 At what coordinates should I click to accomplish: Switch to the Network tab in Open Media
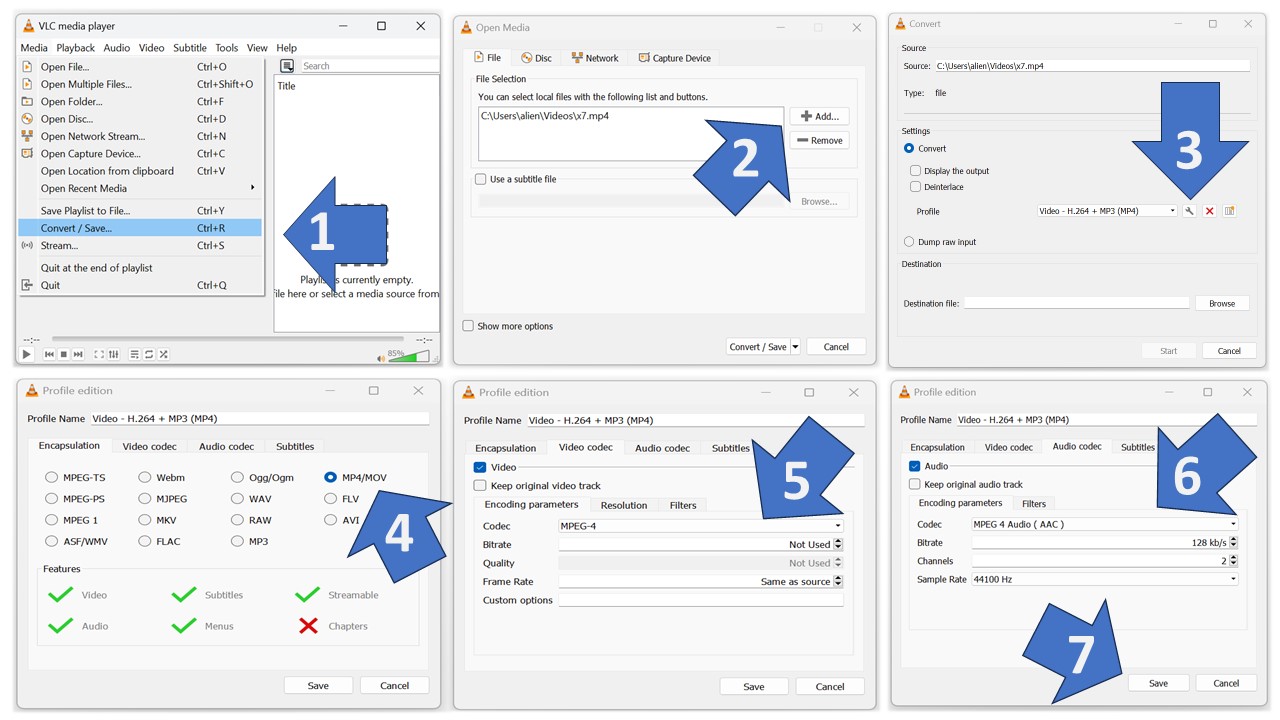[x=595, y=58]
